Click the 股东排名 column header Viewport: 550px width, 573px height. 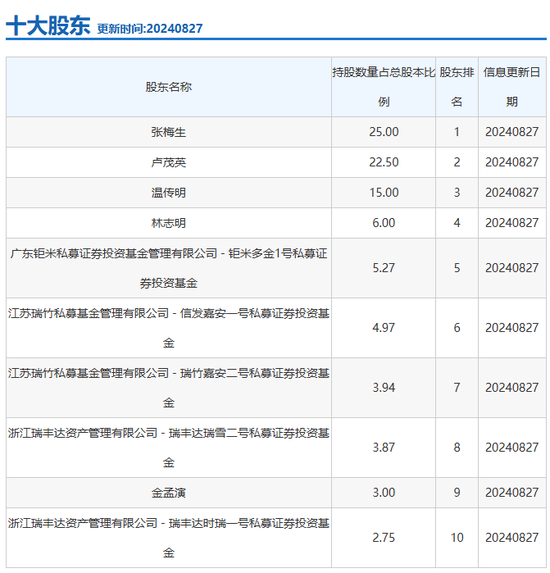(457, 87)
